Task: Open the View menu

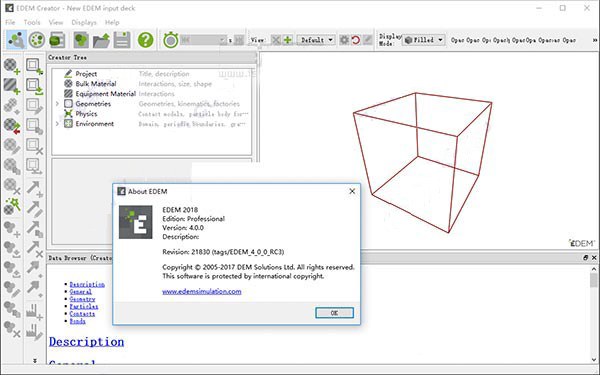Action: pyautogui.click(x=56, y=23)
